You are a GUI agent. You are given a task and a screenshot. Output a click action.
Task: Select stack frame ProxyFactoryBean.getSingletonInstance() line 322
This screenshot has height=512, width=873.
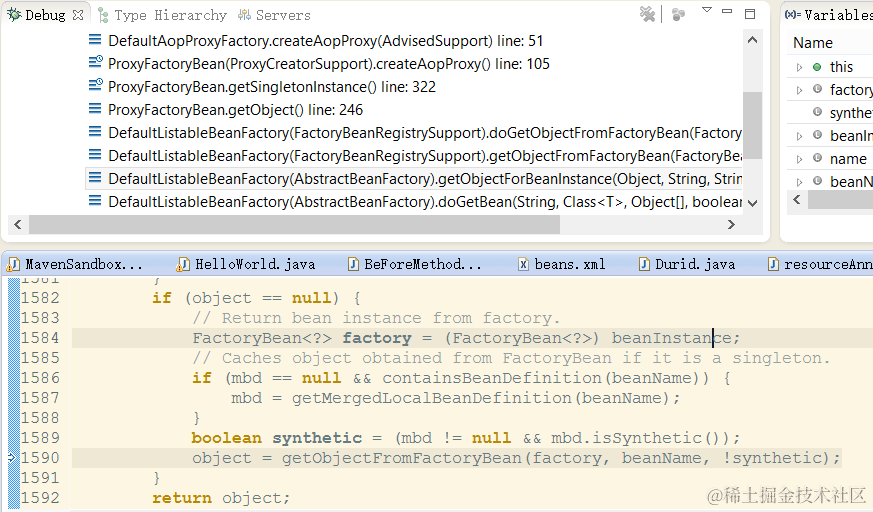click(x=272, y=87)
